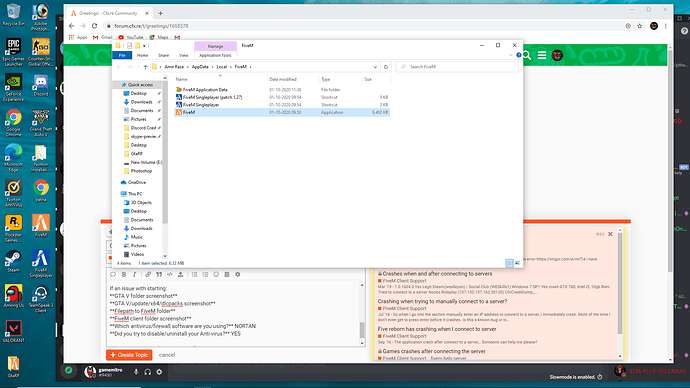Open the forum search magnifier icon
Screen dimensions: 690x388
[526, 55]
